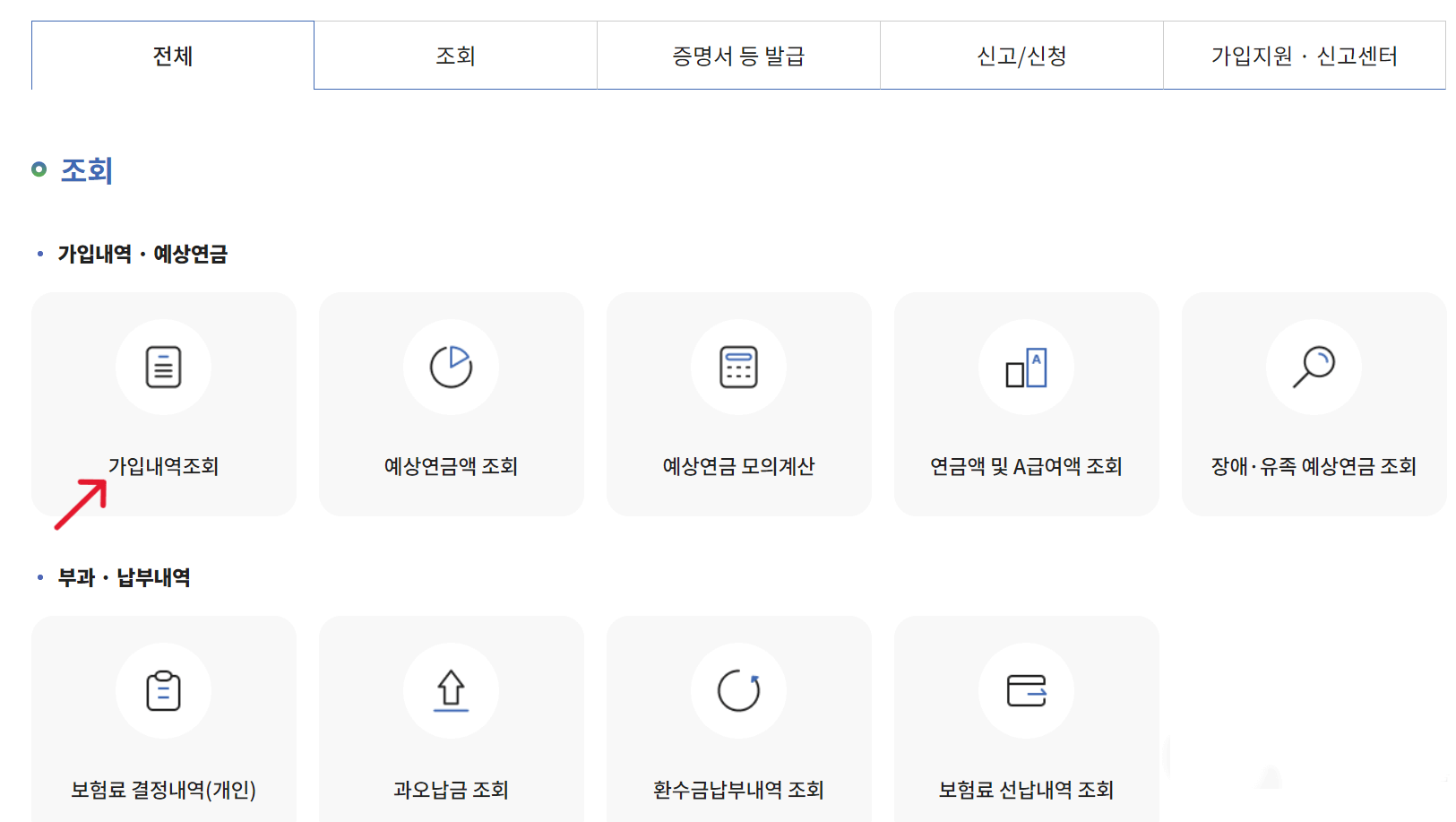Image resolution: width=1456 pixels, height=822 pixels.
Task: Switch to the 전체 tab
Action: click(x=172, y=55)
